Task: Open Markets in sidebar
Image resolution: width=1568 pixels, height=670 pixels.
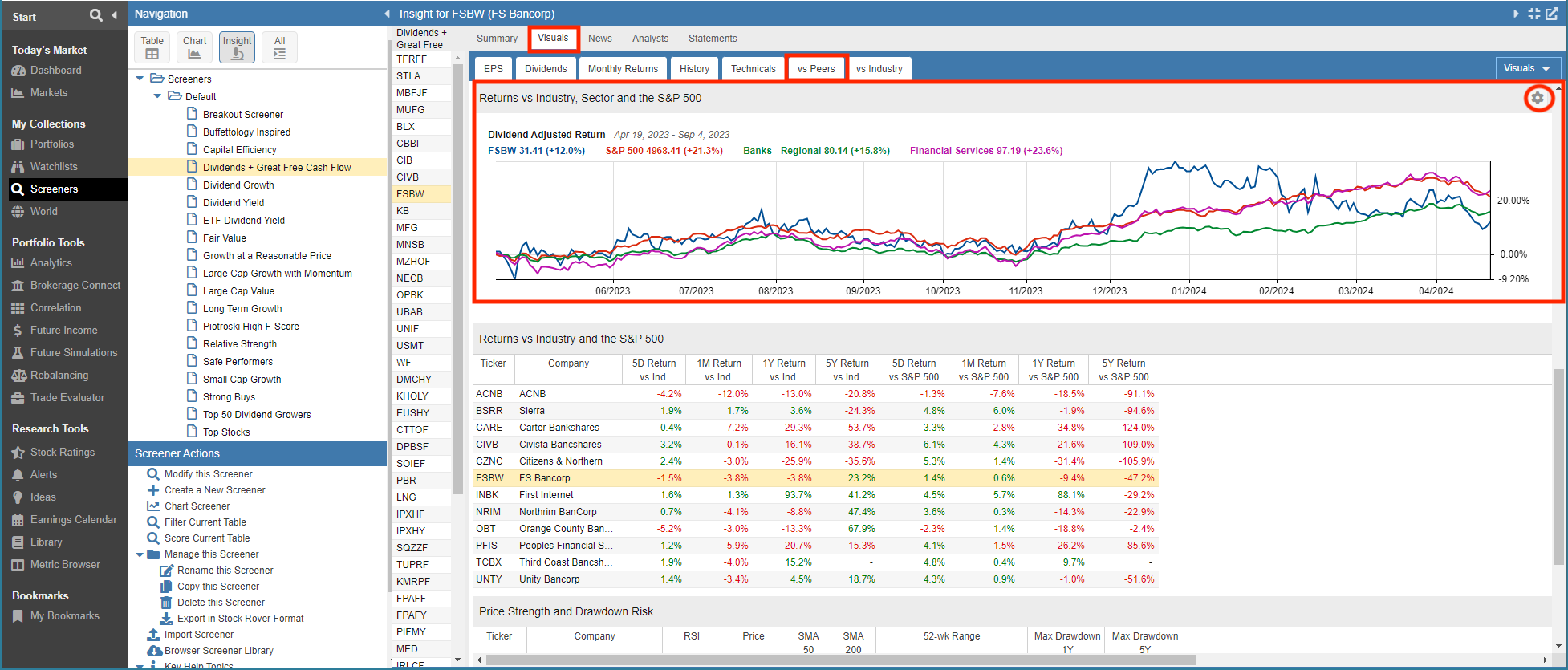Action: pyautogui.click(x=48, y=93)
